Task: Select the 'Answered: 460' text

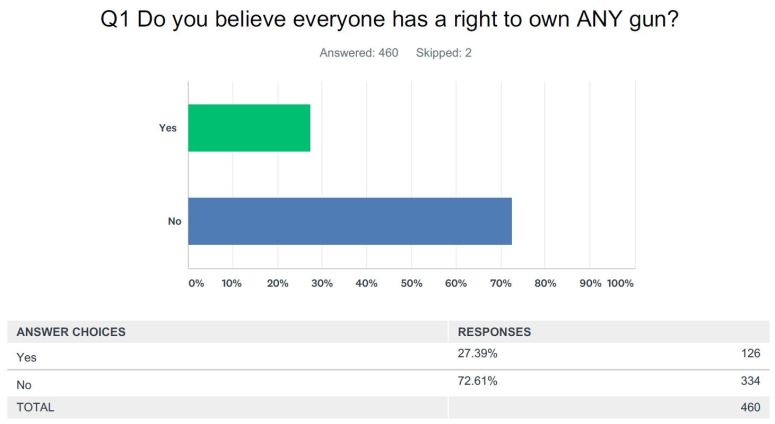Action: tap(359, 53)
